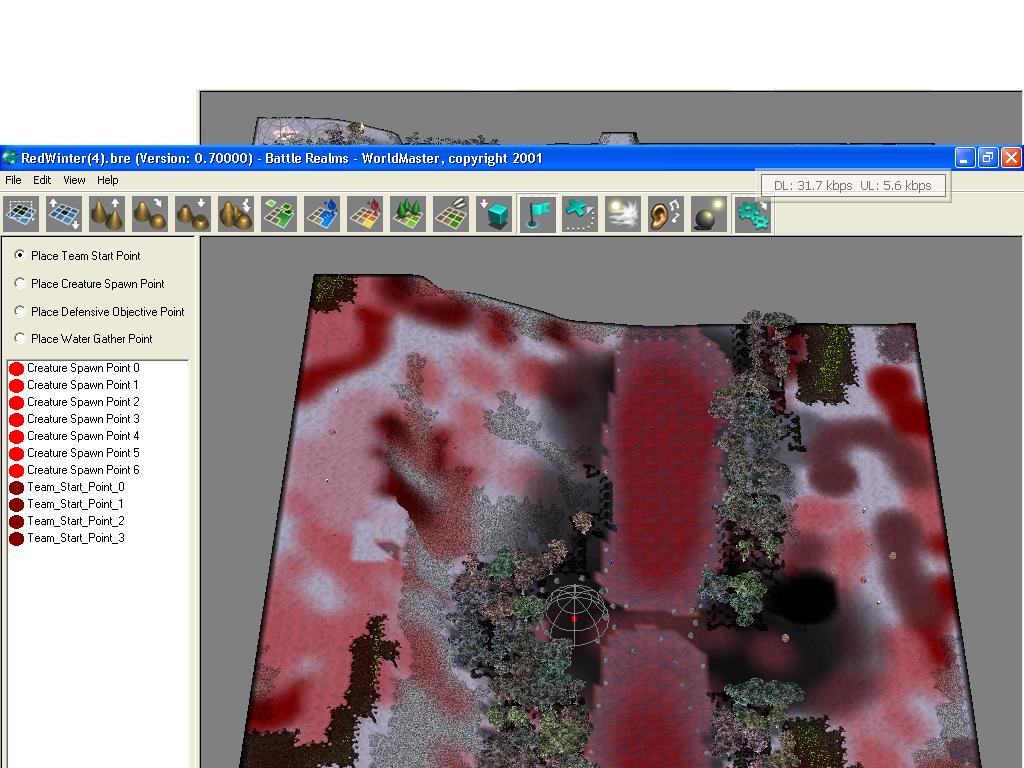Screen dimensions: 1024x768
Task: Restore down the WorldMaster window
Action: pyautogui.click(x=988, y=157)
